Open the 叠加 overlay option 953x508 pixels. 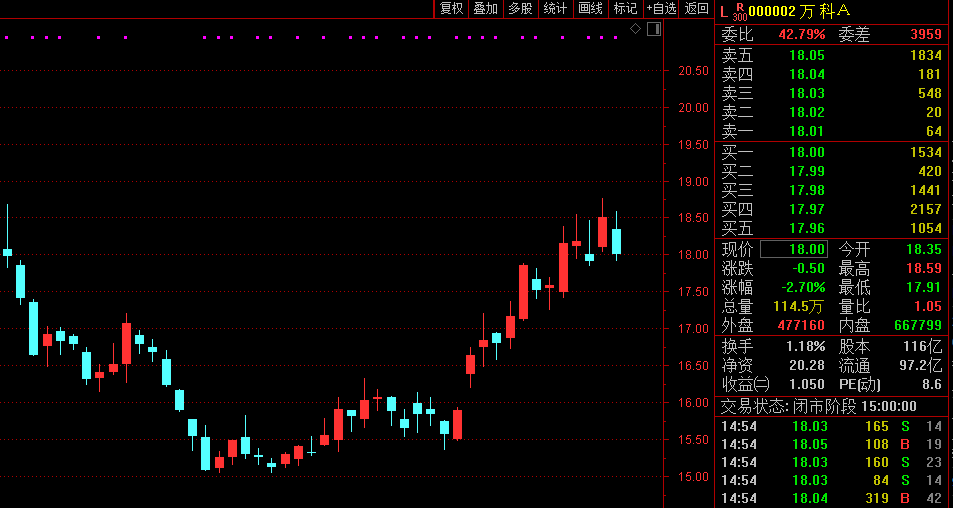pyautogui.click(x=485, y=9)
